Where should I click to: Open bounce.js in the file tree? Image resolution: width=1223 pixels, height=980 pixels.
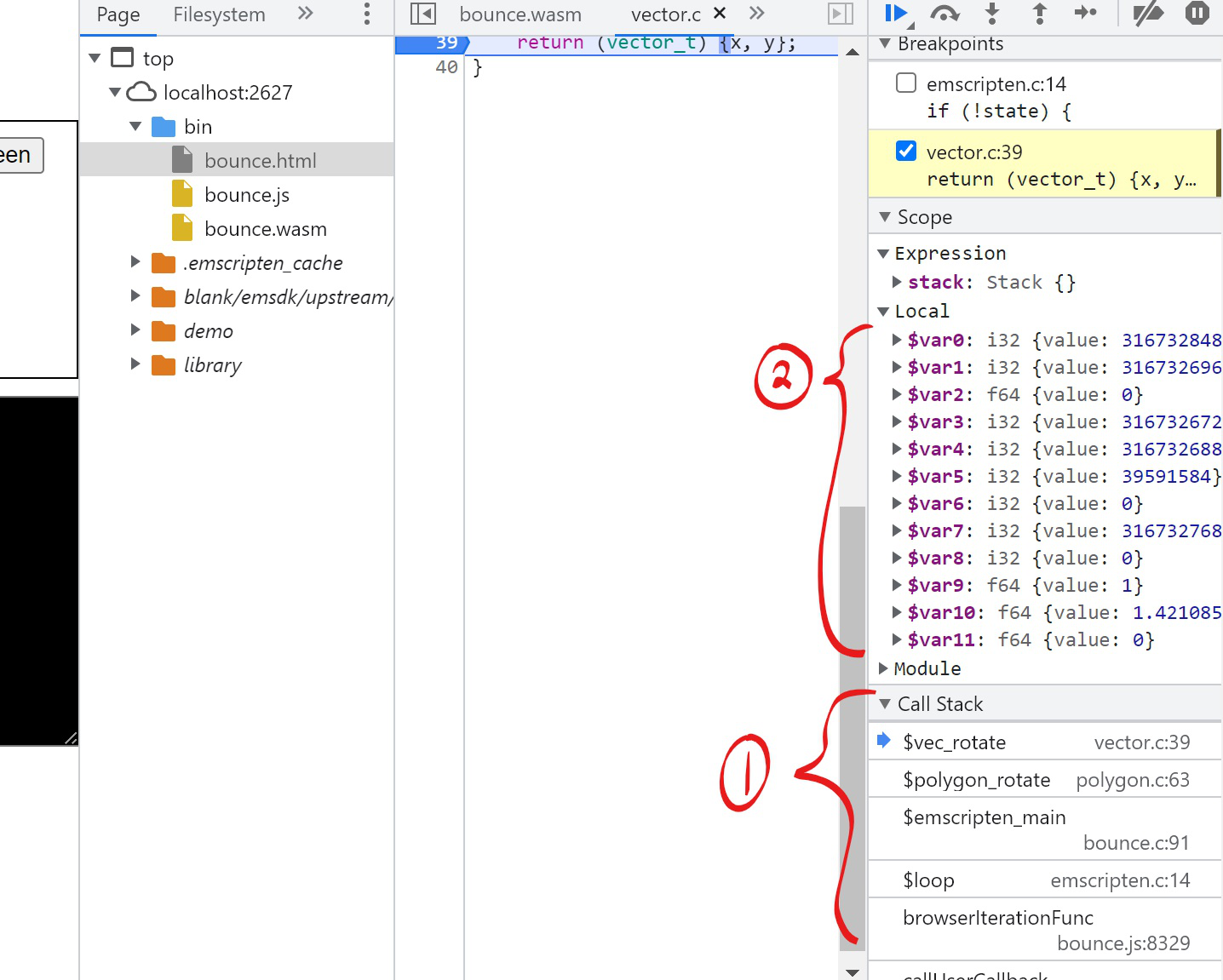[246, 195]
